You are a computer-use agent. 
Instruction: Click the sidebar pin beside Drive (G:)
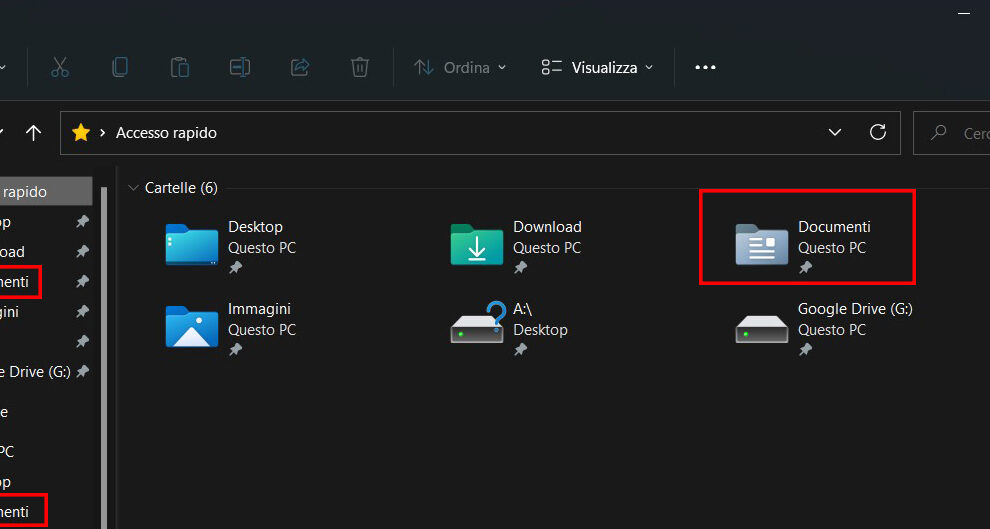click(x=82, y=372)
